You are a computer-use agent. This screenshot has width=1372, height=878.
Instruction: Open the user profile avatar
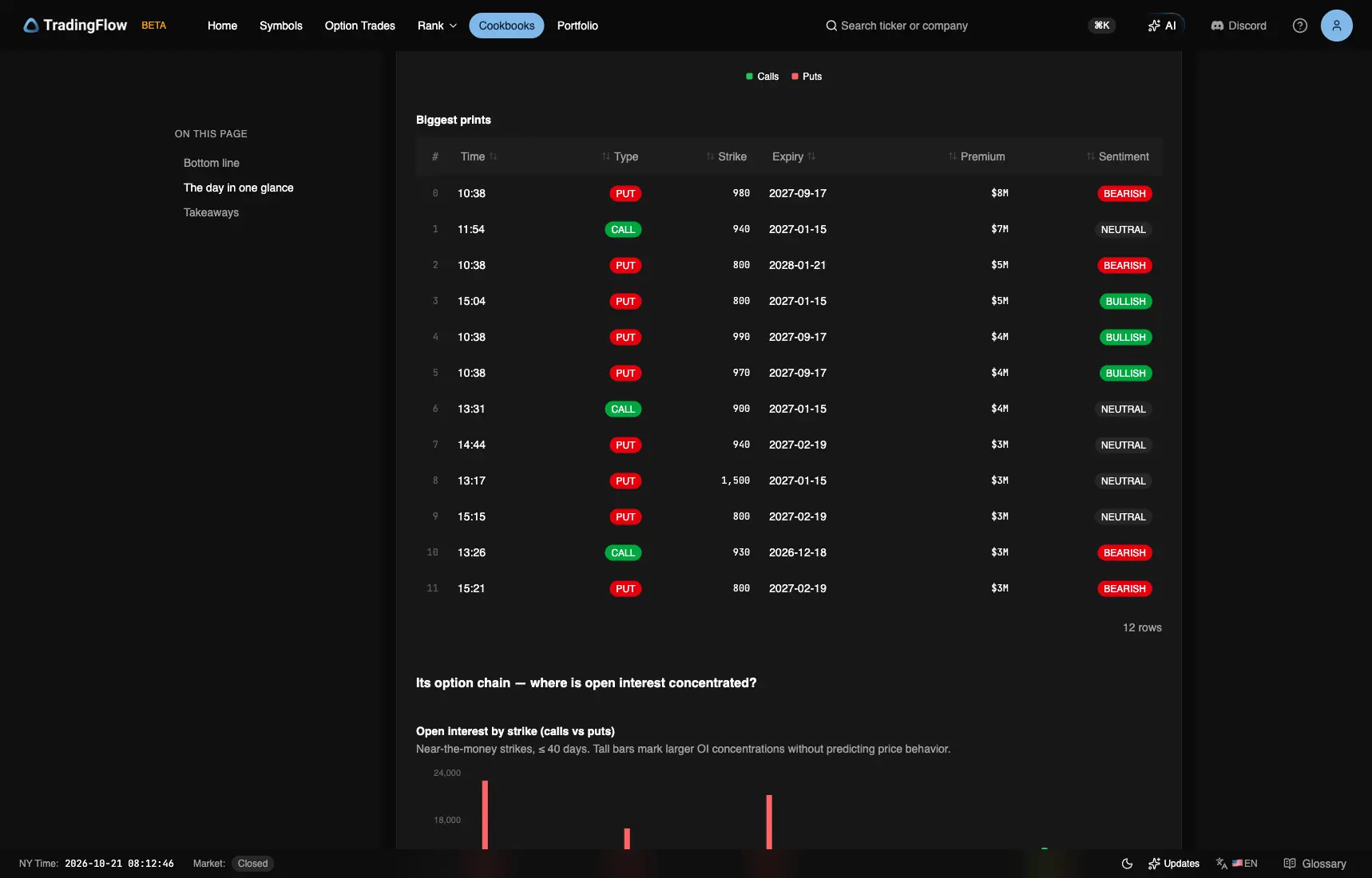point(1337,26)
